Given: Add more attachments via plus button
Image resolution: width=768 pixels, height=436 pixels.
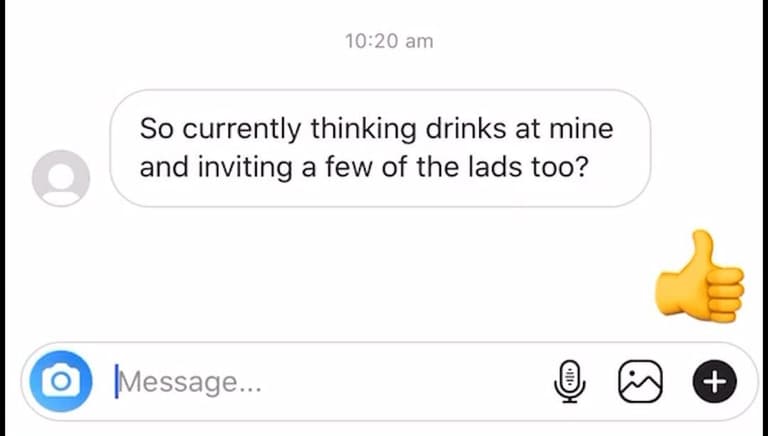Looking at the screenshot, I should point(714,381).
